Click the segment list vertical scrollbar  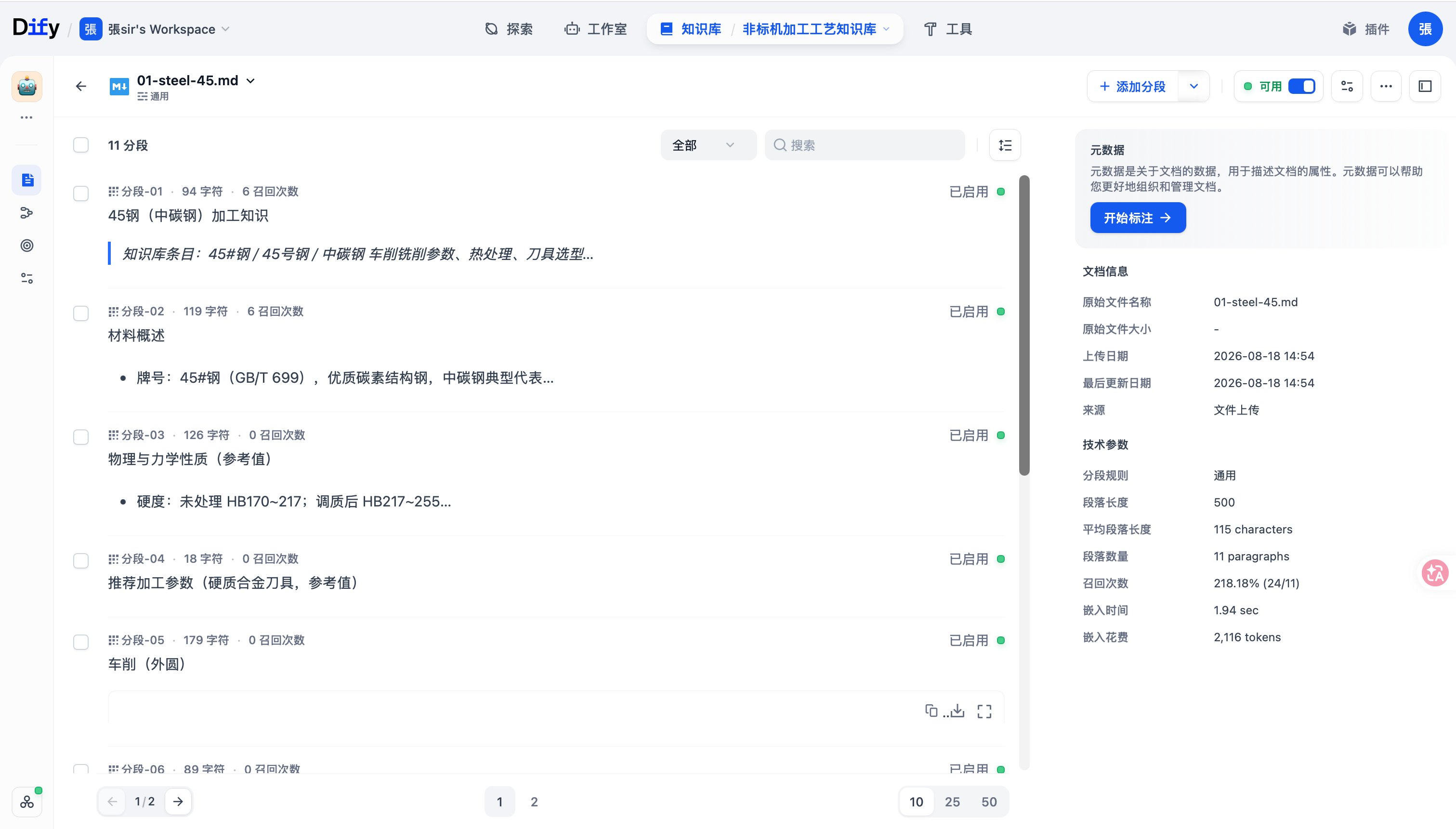pyautogui.click(x=1024, y=325)
